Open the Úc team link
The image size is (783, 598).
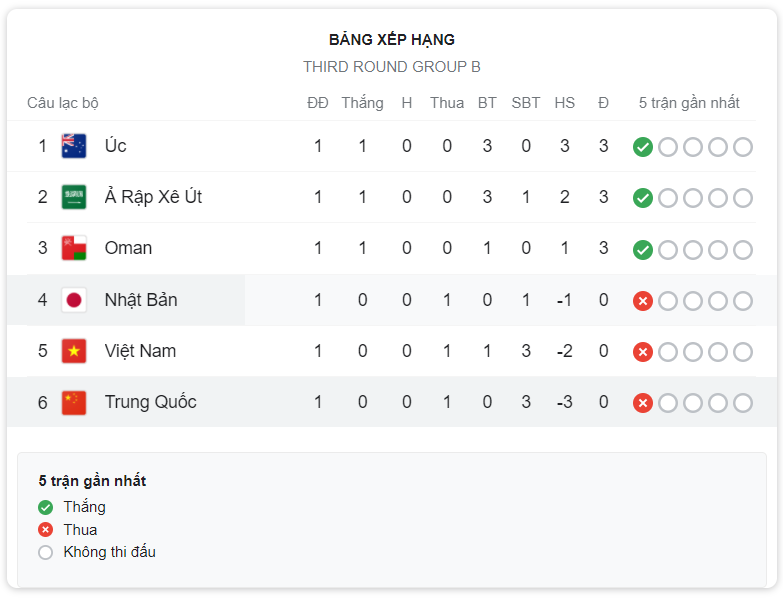(x=115, y=146)
